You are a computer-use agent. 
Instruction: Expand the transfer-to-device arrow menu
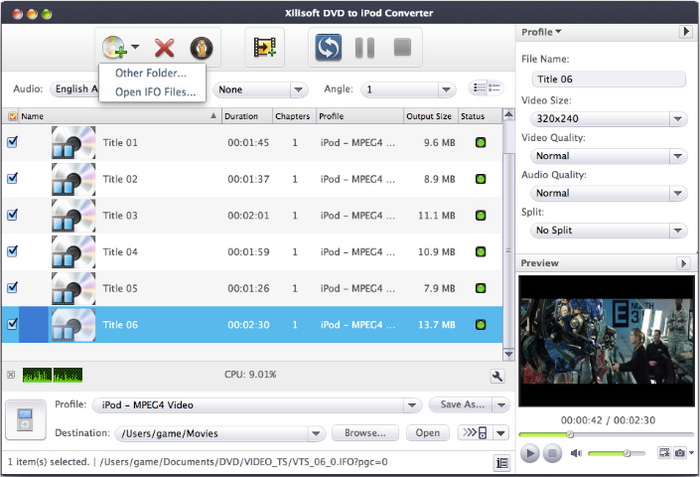point(501,433)
